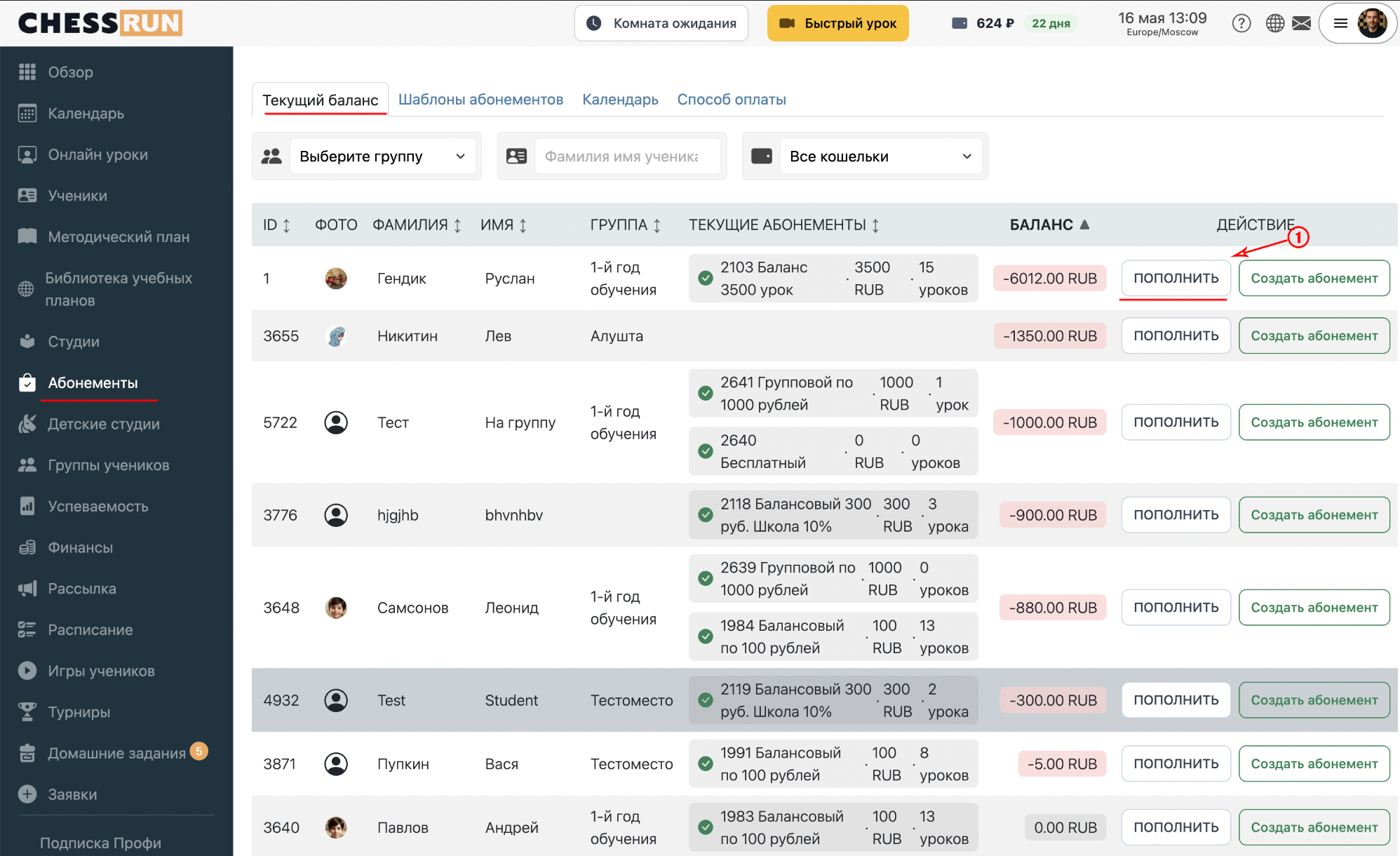1400x856 pixels.
Task: Sort by ТЕКУЩИЕ АБОНЕМЕНТЫ column arrows
Action: pyautogui.click(x=875, y=225)
